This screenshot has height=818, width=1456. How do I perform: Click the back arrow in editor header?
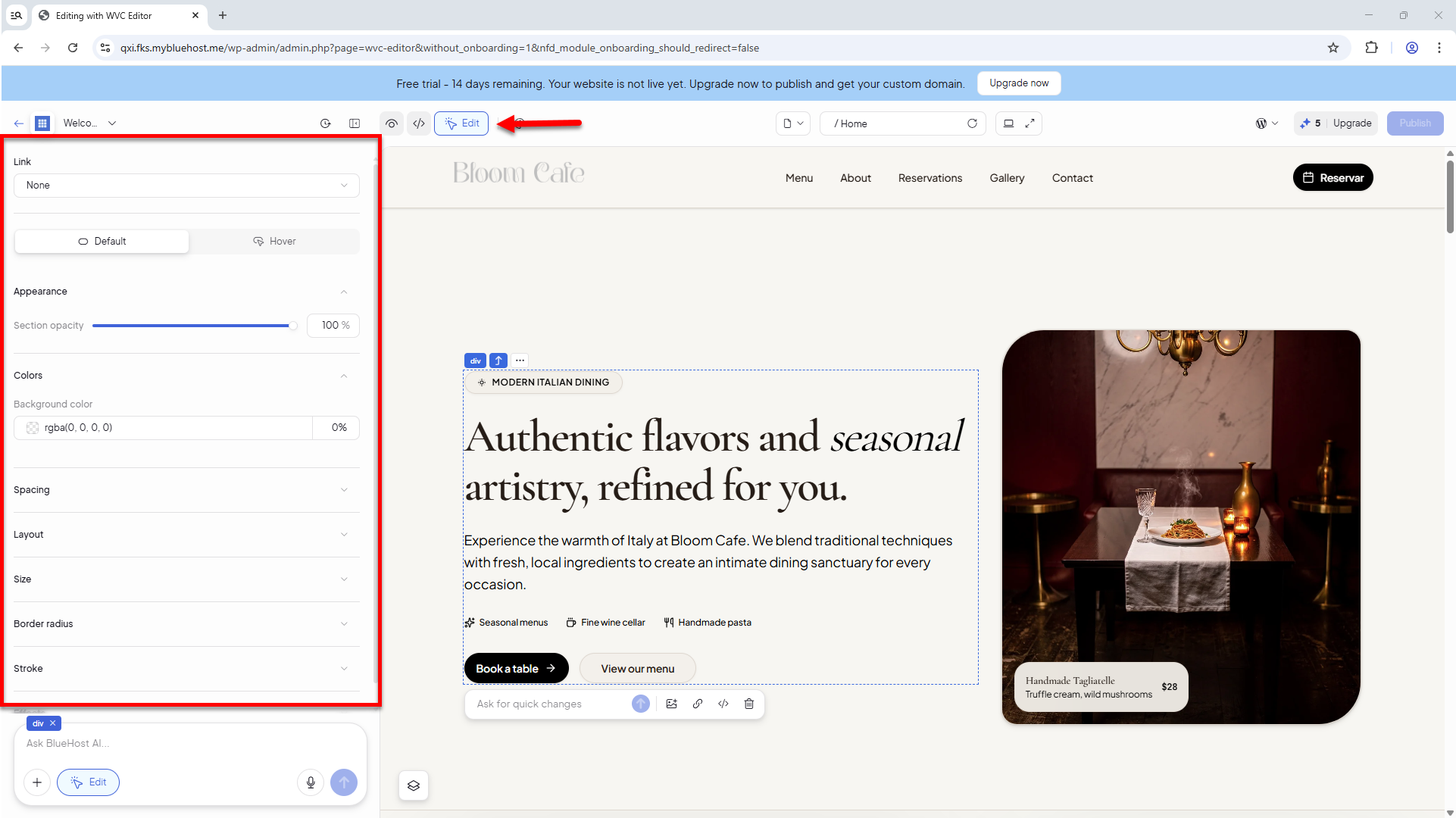(19, 123)
